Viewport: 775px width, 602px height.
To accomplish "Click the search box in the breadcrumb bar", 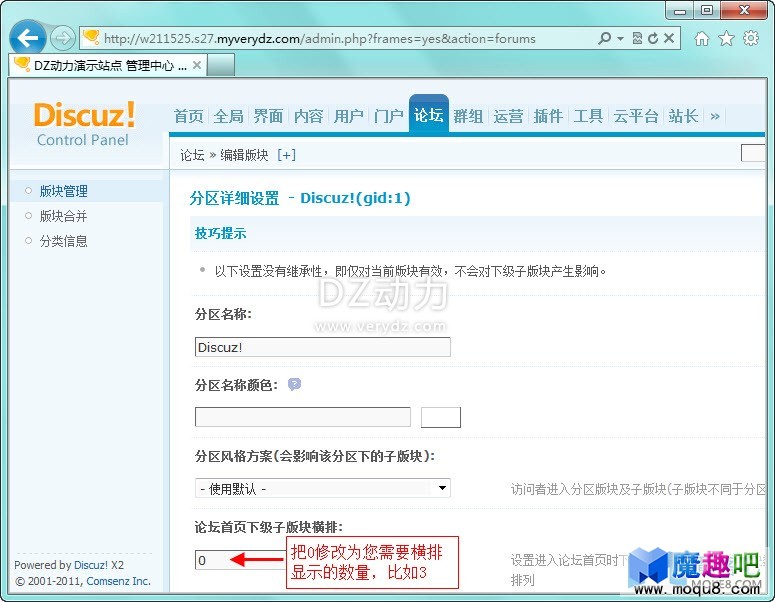I will (753, 153).
